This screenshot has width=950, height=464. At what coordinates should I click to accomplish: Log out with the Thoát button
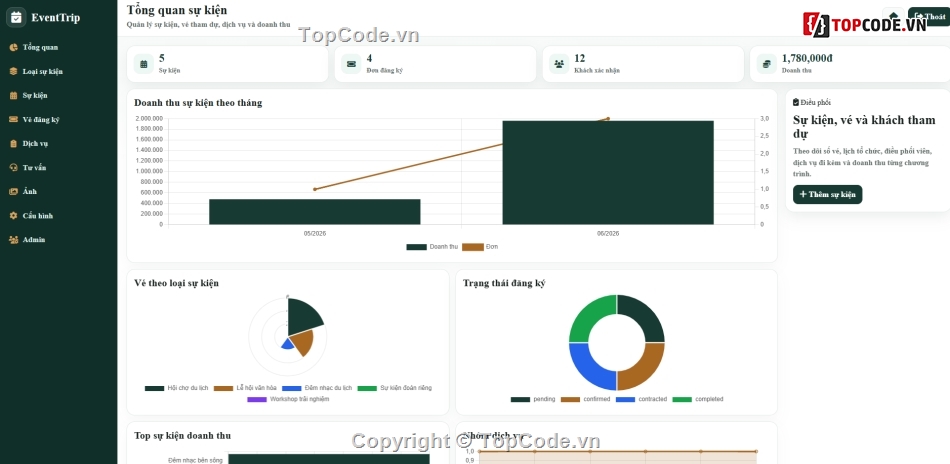(929, 16)
